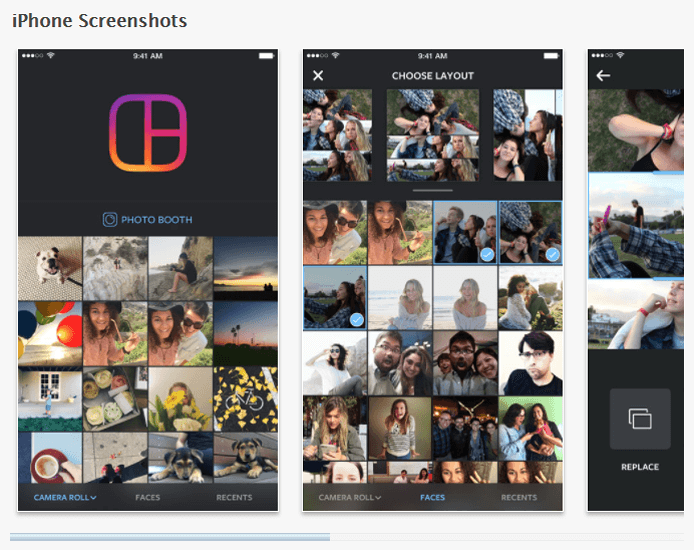Tap the Layout app logo
The height and width of the screenshot is (550, 694).
coord(148,133)
